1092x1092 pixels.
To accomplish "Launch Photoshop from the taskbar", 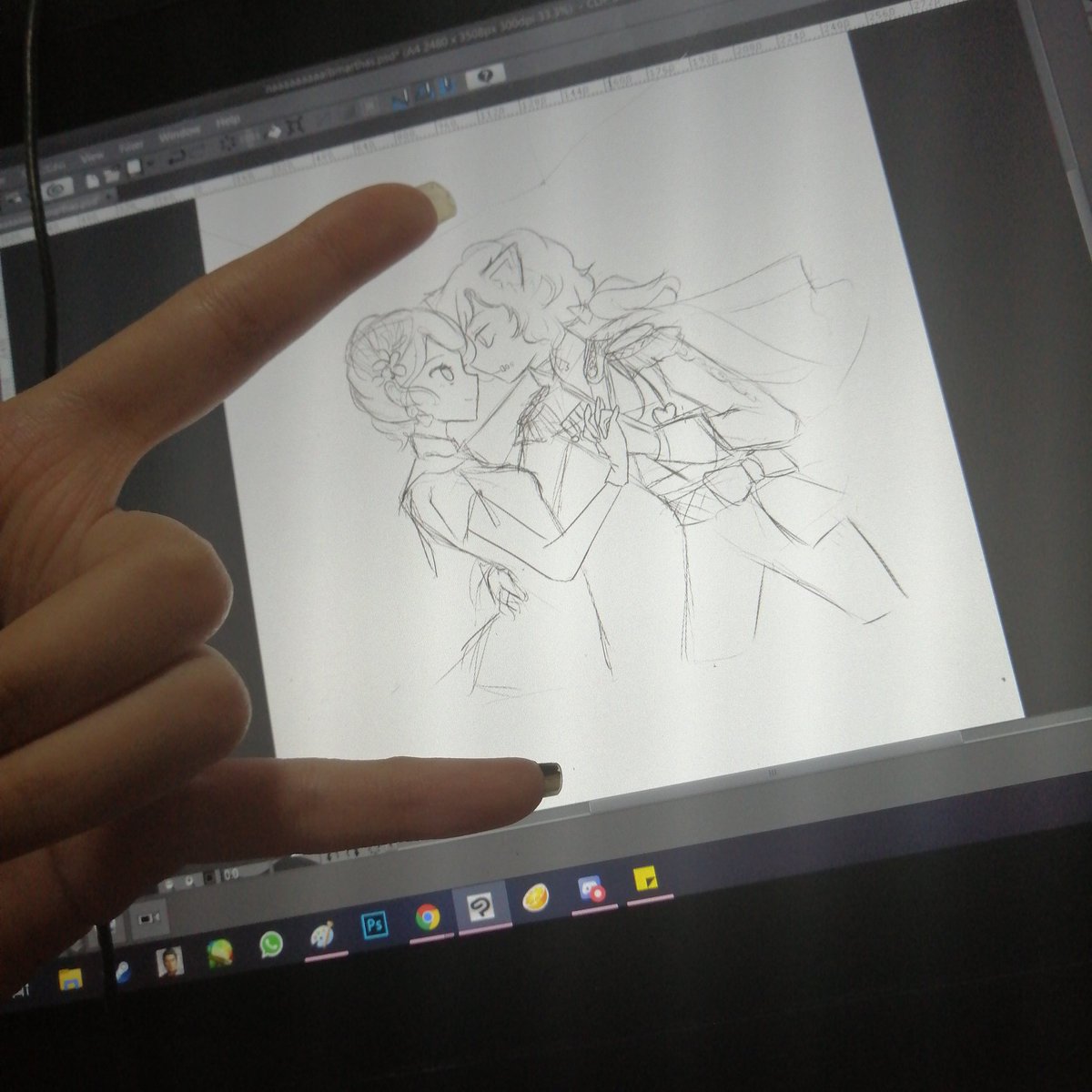I will click(x=375, y=925).
